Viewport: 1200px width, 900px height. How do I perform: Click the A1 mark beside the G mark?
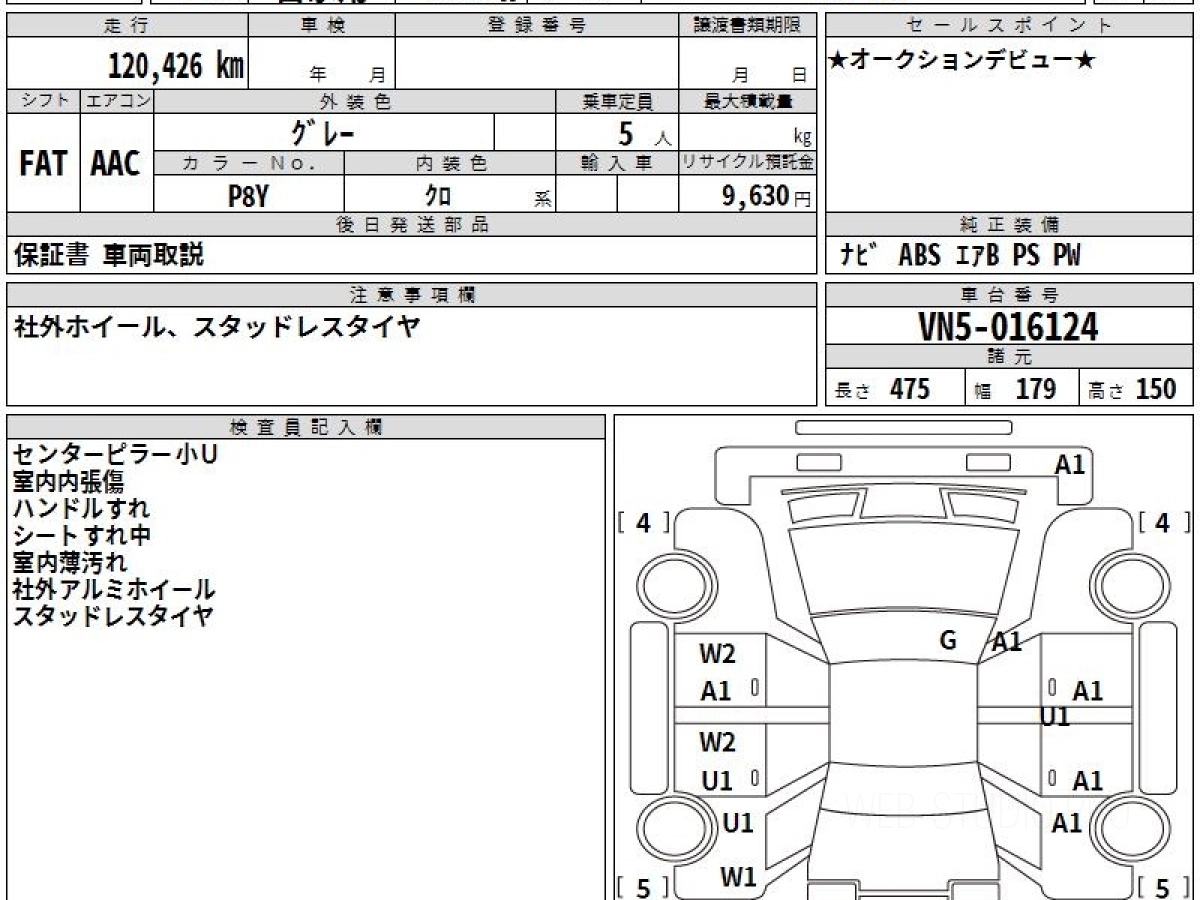click(x=1006, y=643)
